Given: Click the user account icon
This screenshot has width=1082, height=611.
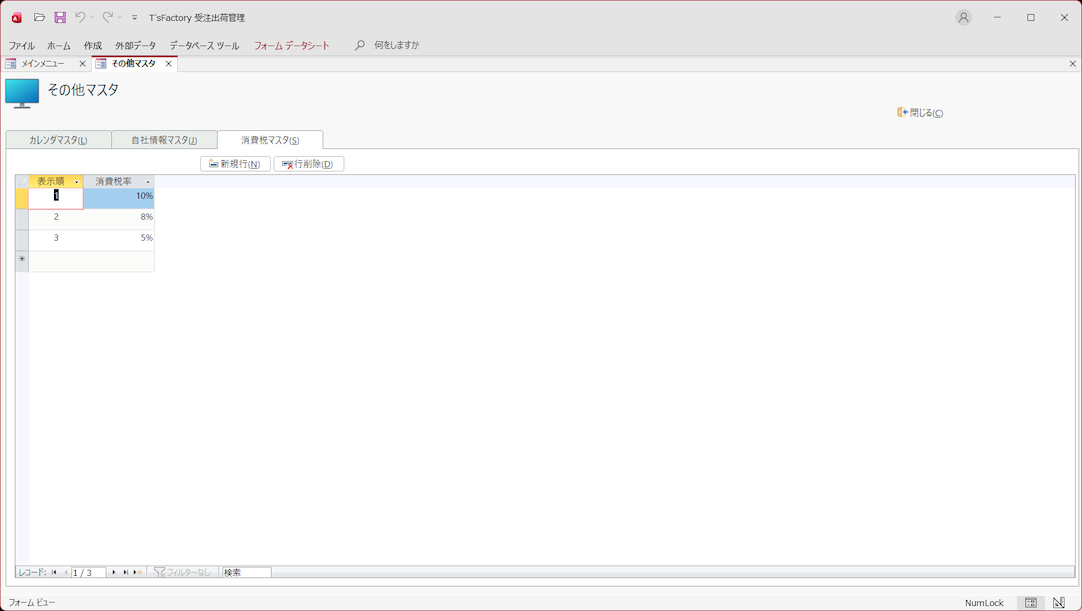Looking at the screenshot, I should (963, 18).
